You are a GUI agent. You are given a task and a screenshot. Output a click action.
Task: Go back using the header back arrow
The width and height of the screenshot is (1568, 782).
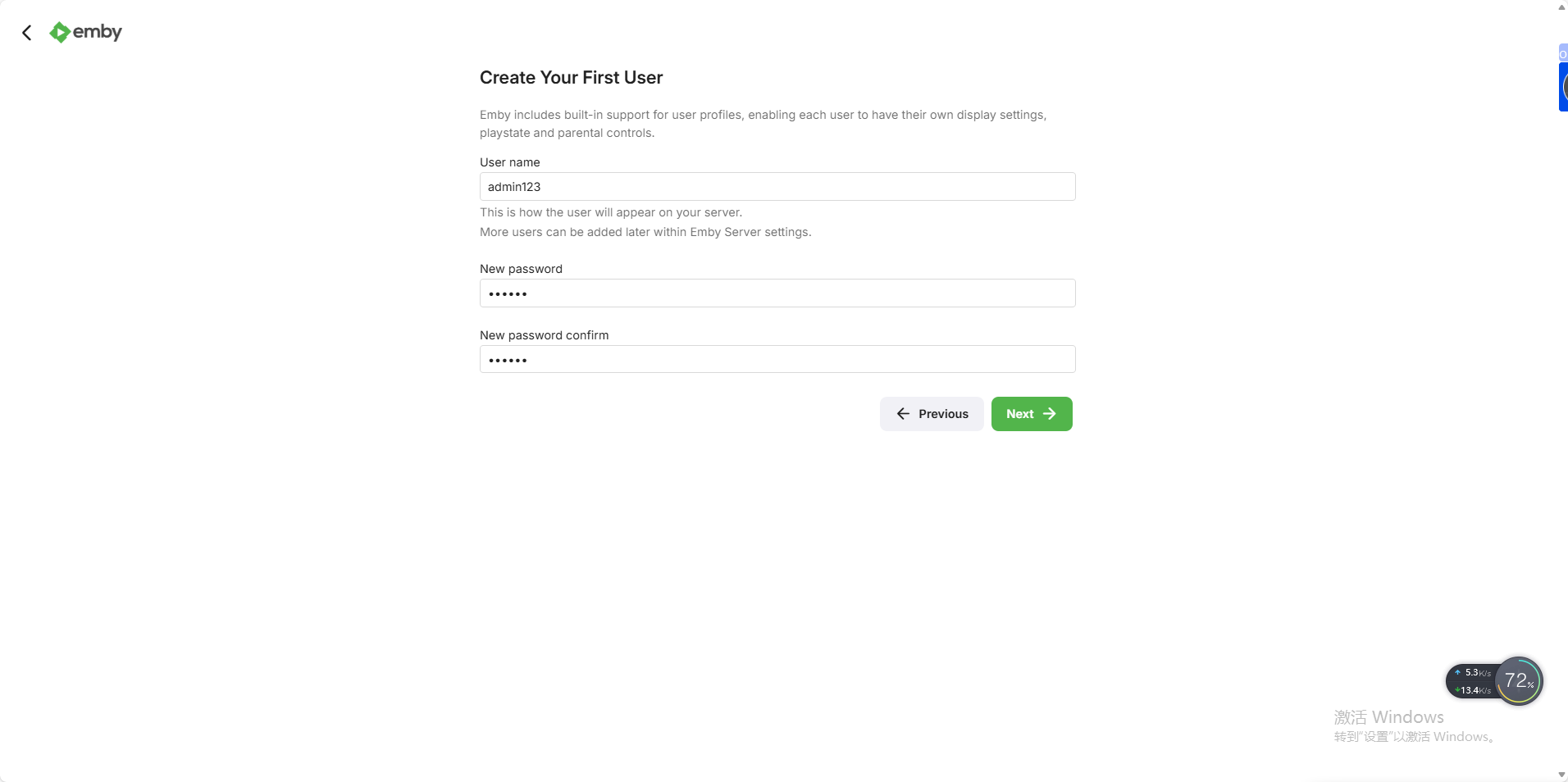(x=27, y=33)
